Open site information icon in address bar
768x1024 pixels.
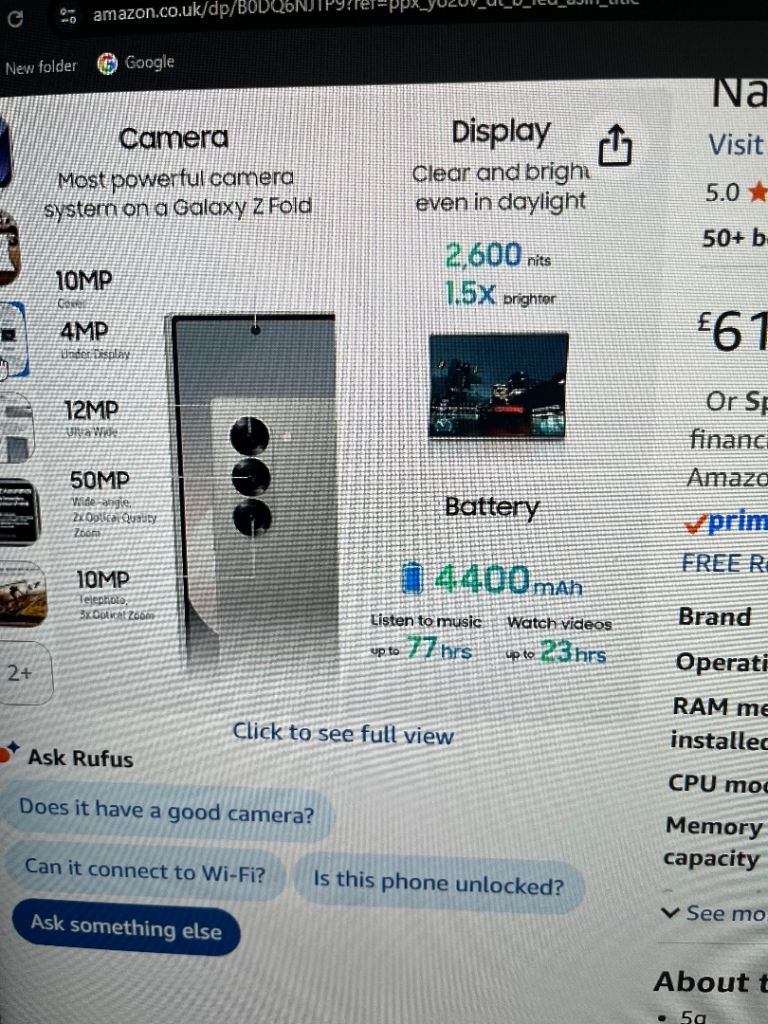coord(68,15)
